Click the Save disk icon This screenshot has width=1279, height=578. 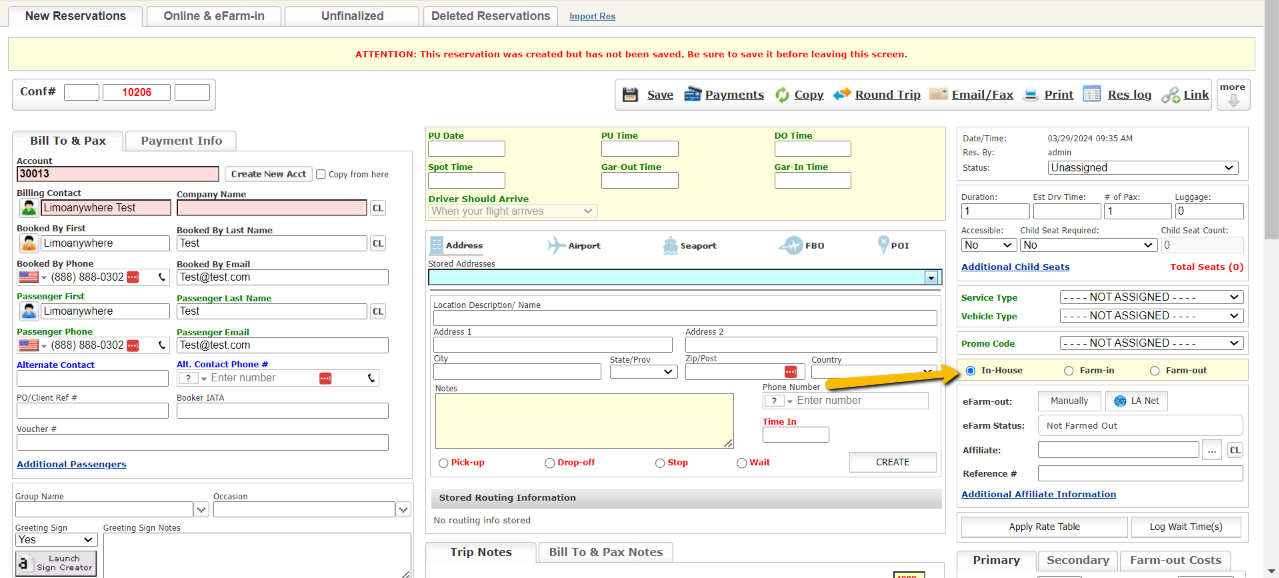(631, 95)
